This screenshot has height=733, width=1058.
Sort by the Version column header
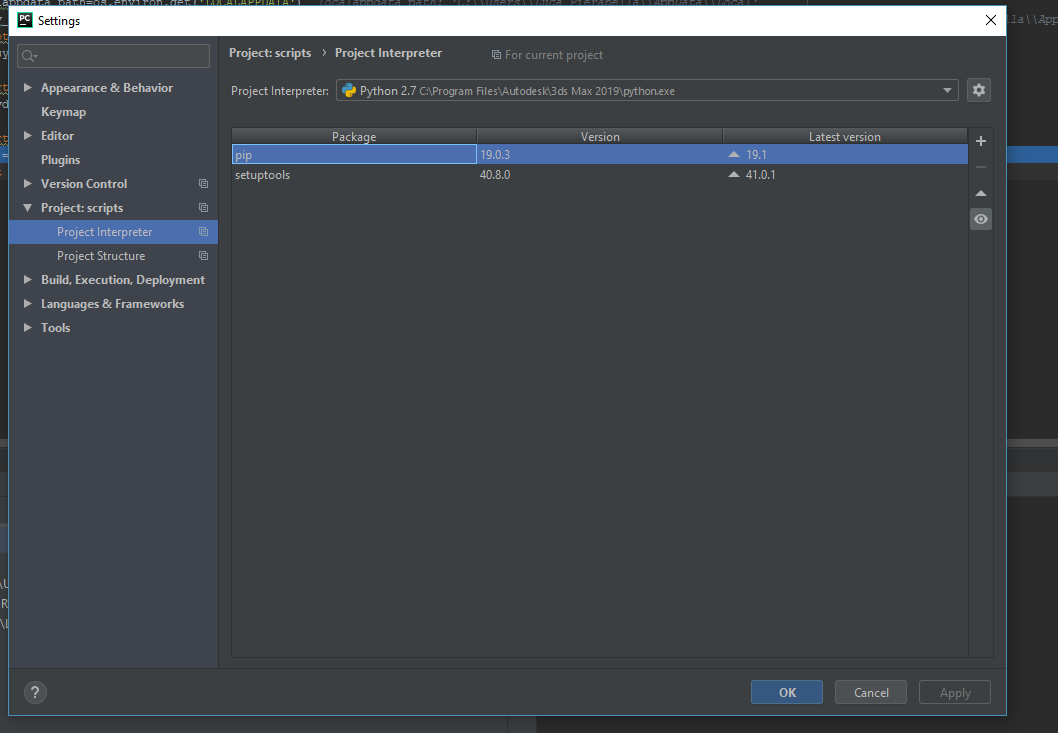point(600,136)
